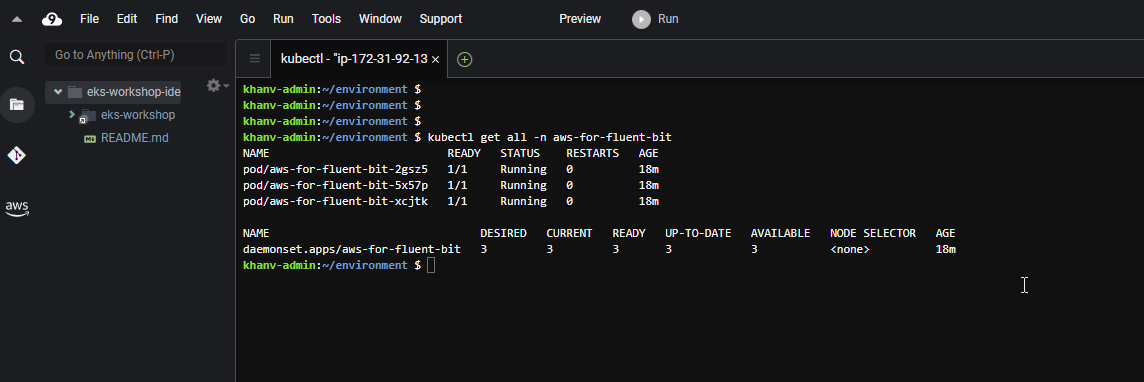Open the Environment files panel icon
This screenshot has width=1144, height=382.
click(17, 104)
